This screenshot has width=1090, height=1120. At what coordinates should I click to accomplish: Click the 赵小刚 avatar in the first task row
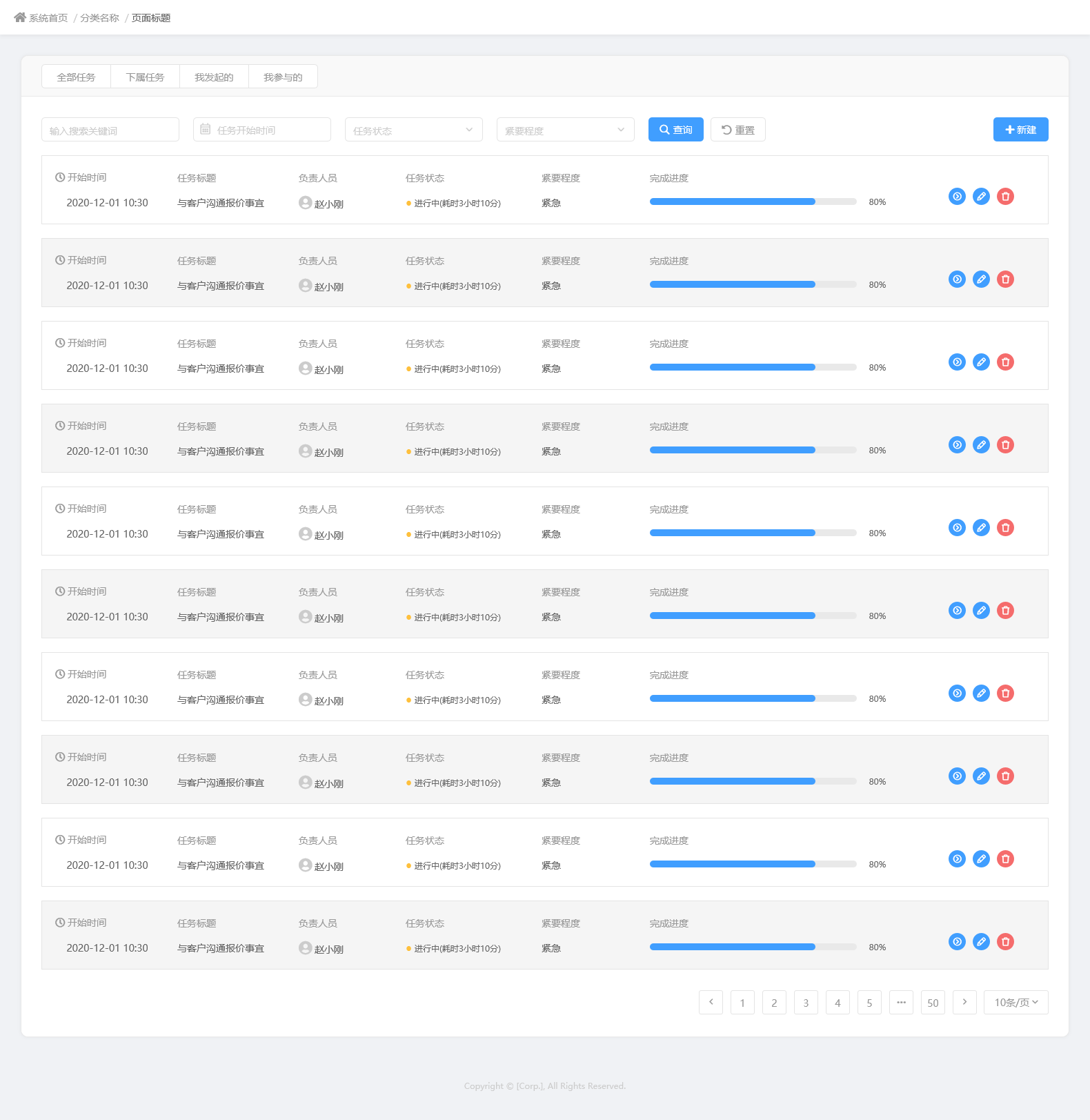[306, 203]
